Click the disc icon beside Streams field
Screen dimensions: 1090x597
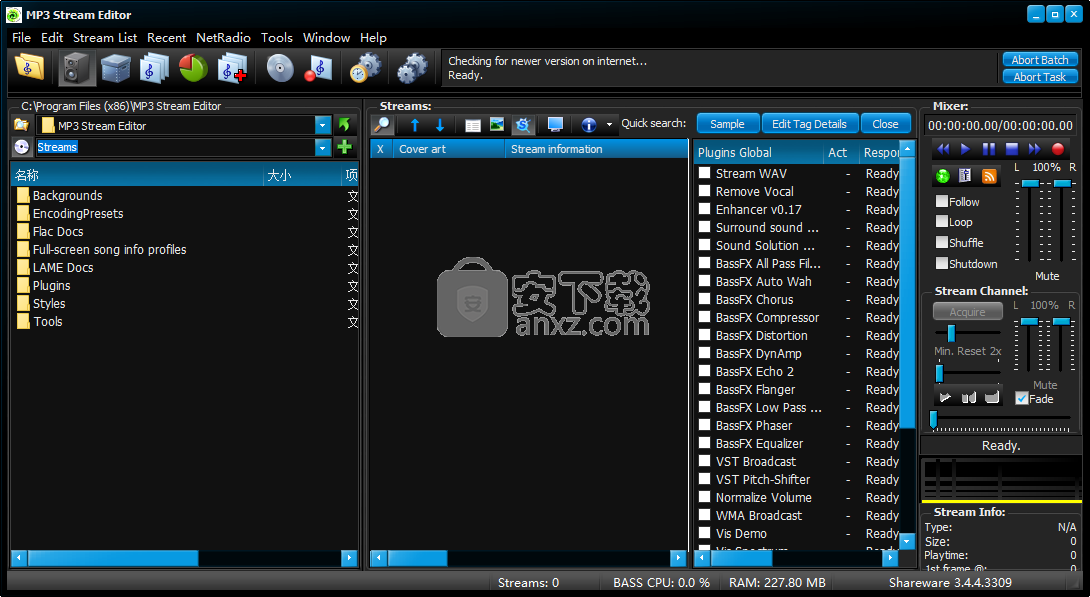pos(22,147)
